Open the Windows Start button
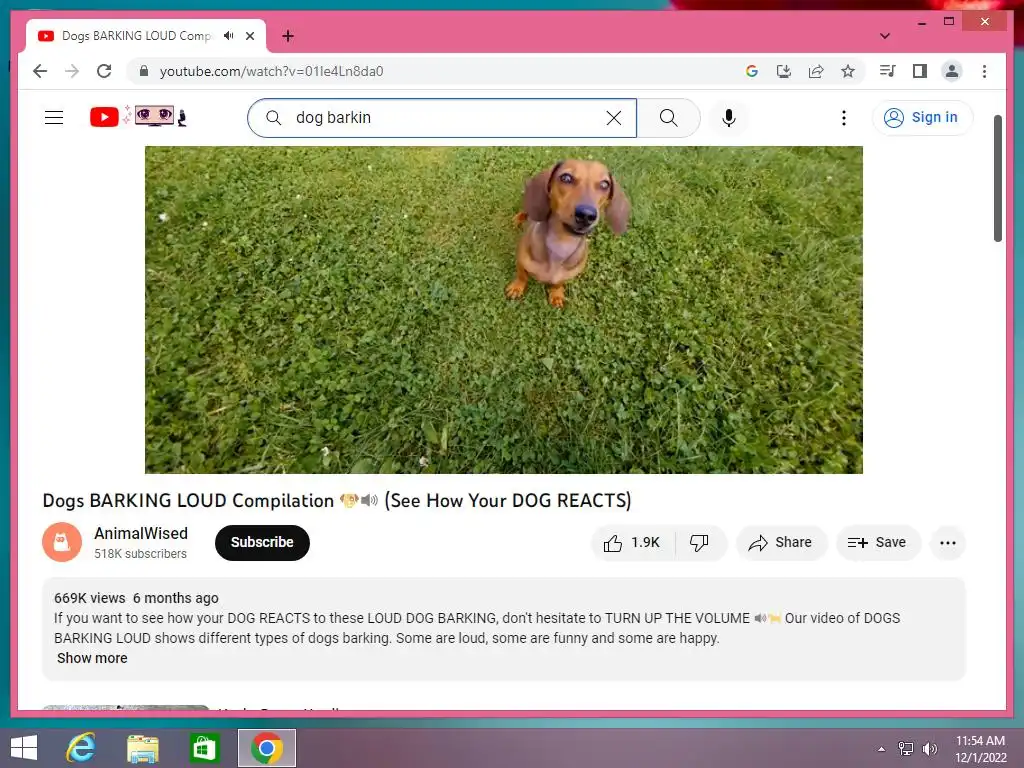 24,748
